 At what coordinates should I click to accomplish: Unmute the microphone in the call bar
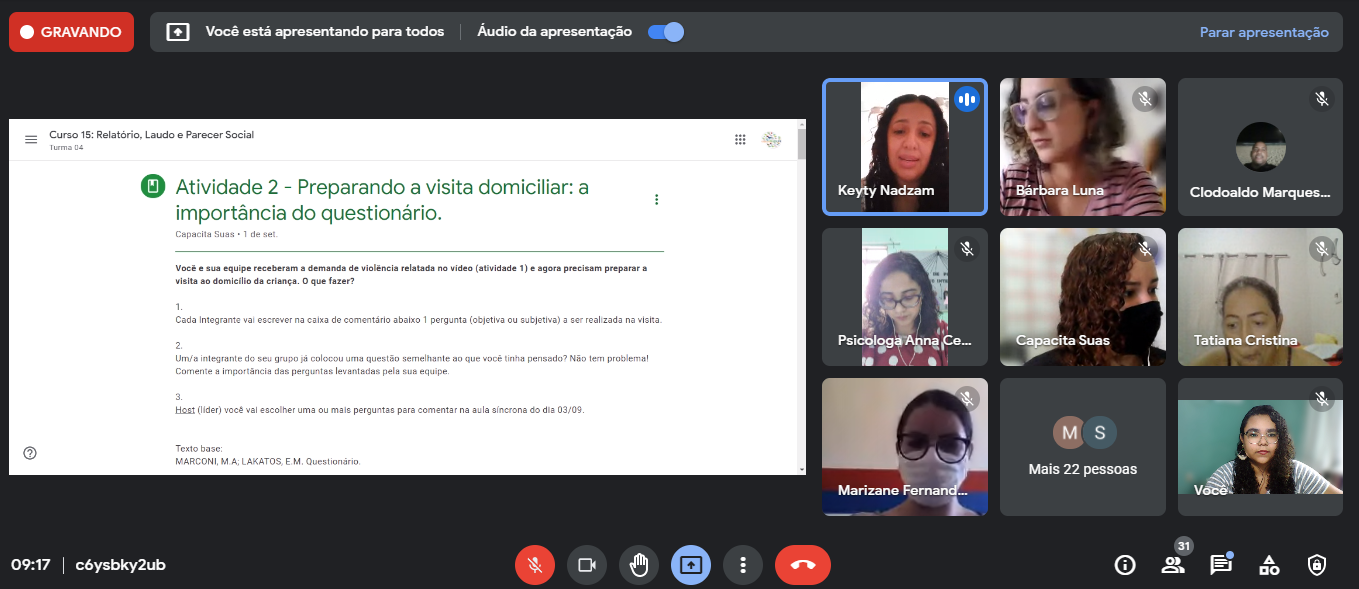pyautogui.click(x=535, y=565)
